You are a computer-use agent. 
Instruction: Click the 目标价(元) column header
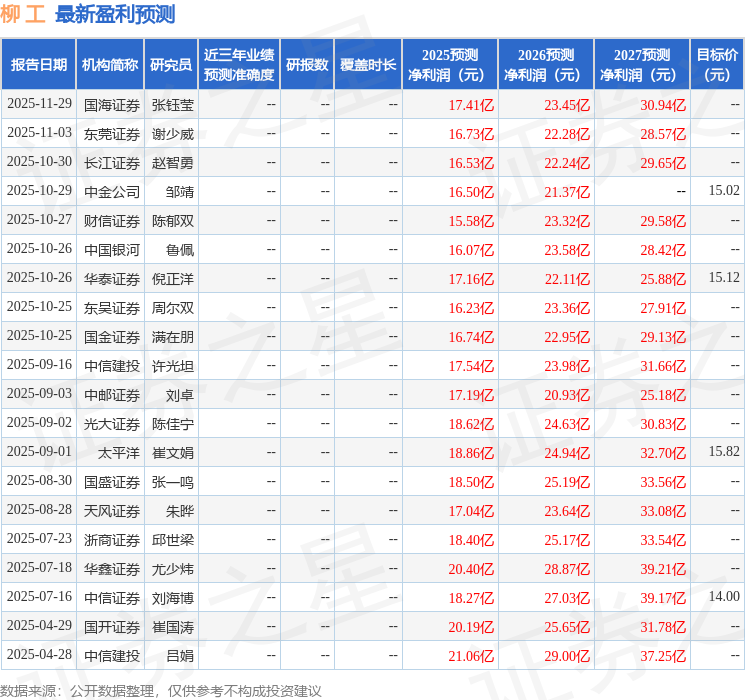[x=716, y=64]
